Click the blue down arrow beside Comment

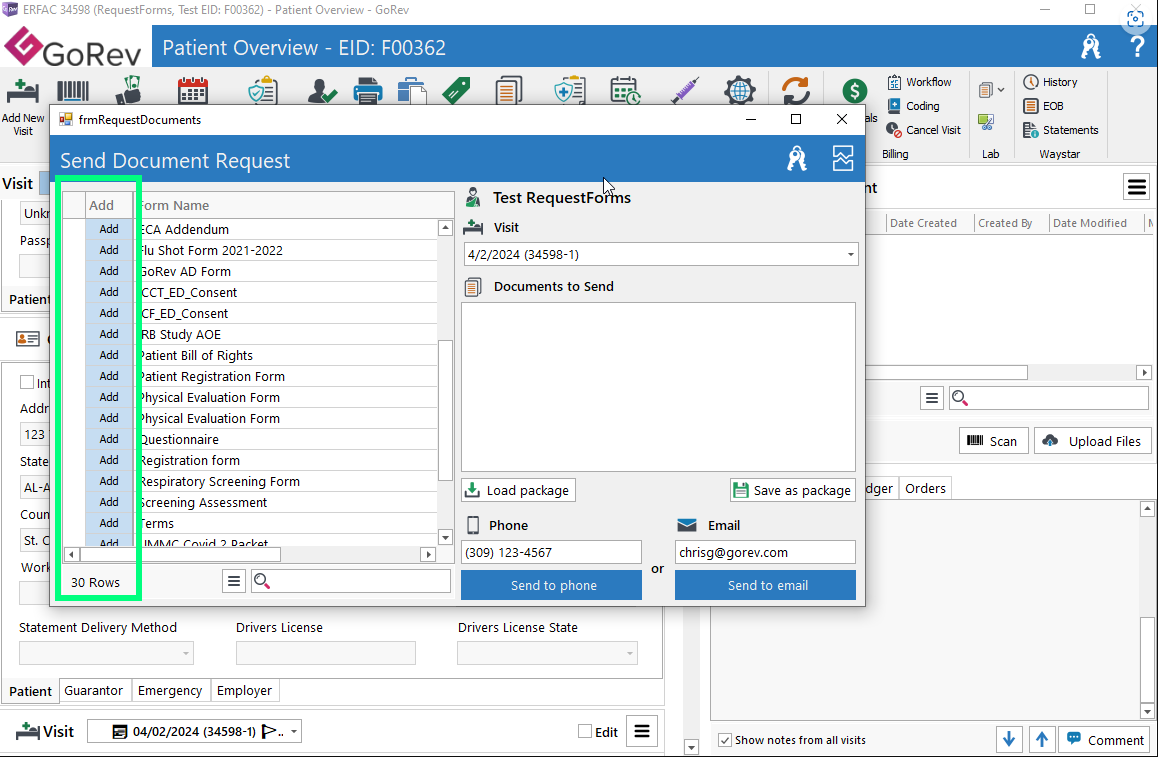click(x=1009, y=739)
